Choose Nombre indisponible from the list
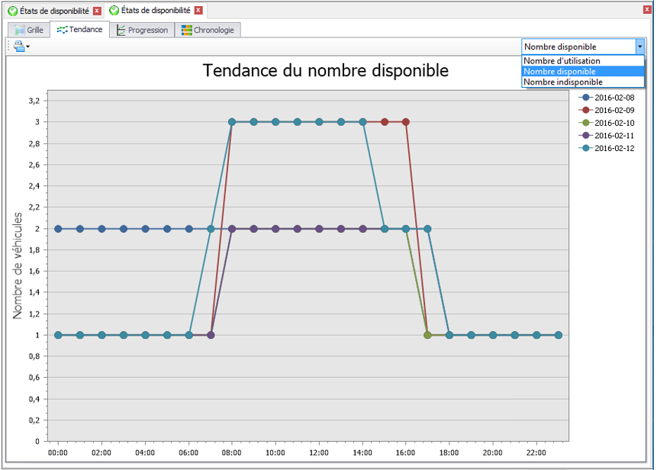The width and height of the screenshot is (656, 470). coord(562,82)
